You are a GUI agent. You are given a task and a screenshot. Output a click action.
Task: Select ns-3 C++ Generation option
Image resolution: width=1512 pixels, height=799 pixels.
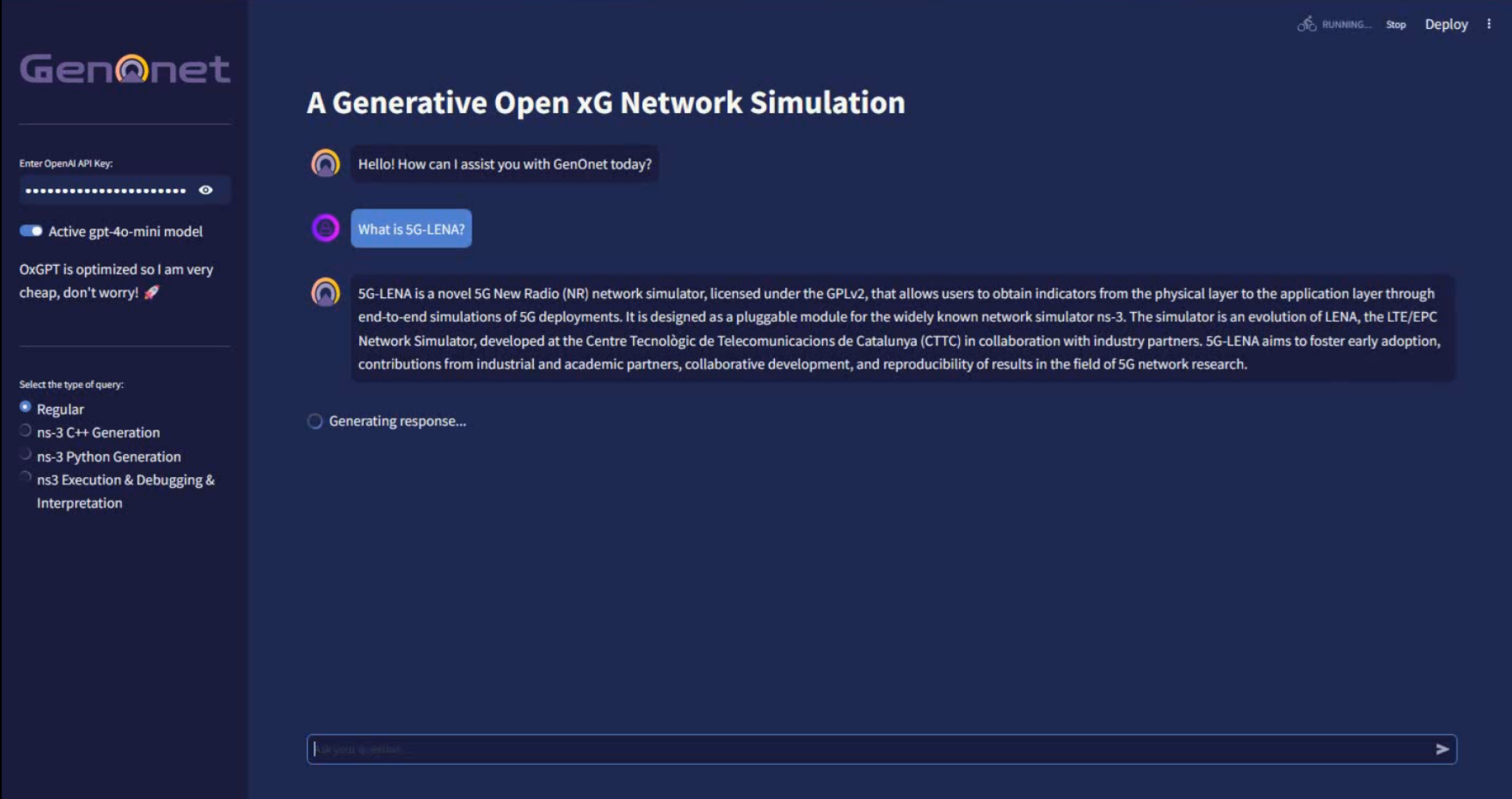[26, 431]
